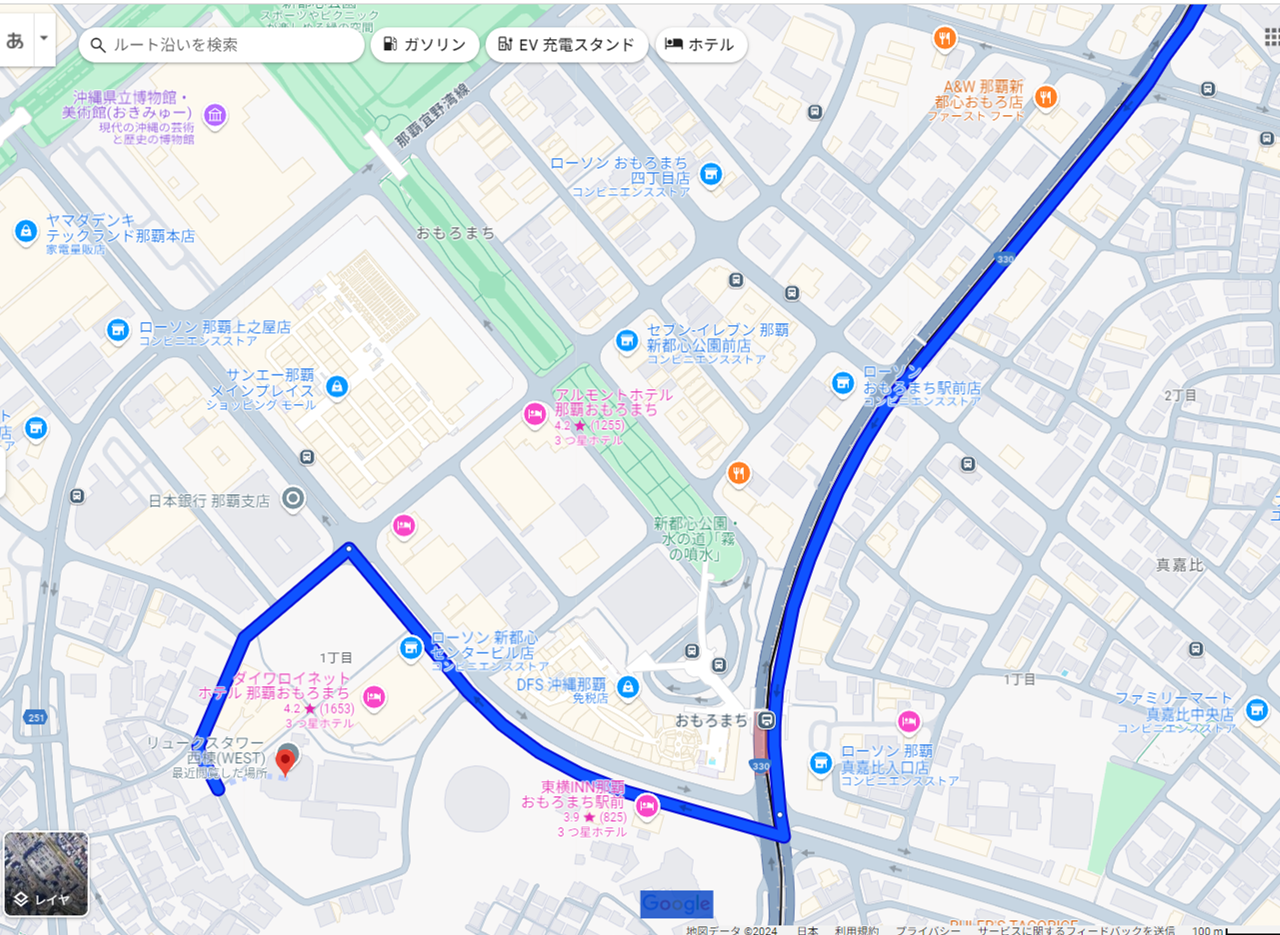Screen dimensions: 1280x935
Task: Click the Bank of Japan Naha branch marker
Action: pyautogui.click(x=292, y=498)
